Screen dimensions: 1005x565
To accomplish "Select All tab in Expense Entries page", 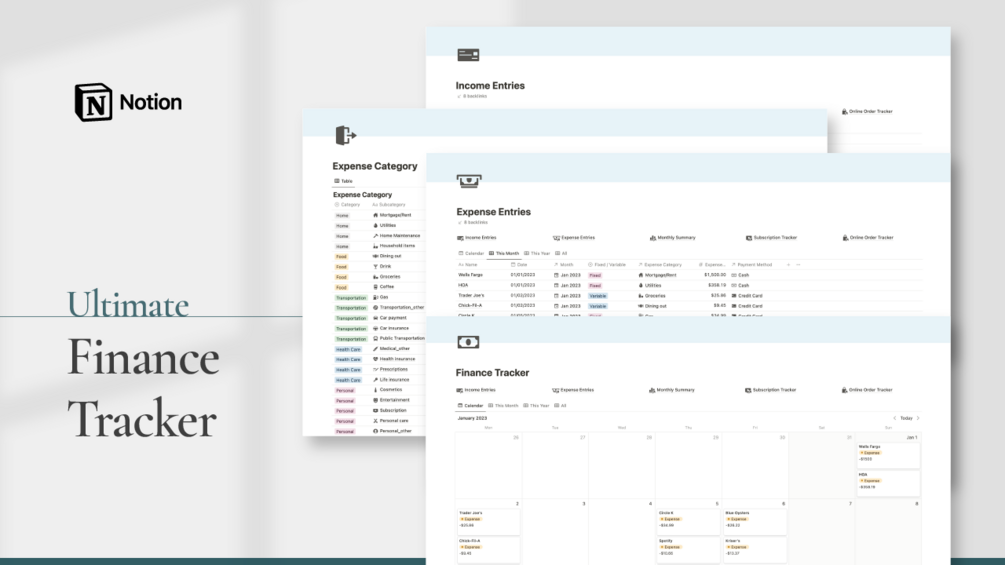I will (561, 253).
